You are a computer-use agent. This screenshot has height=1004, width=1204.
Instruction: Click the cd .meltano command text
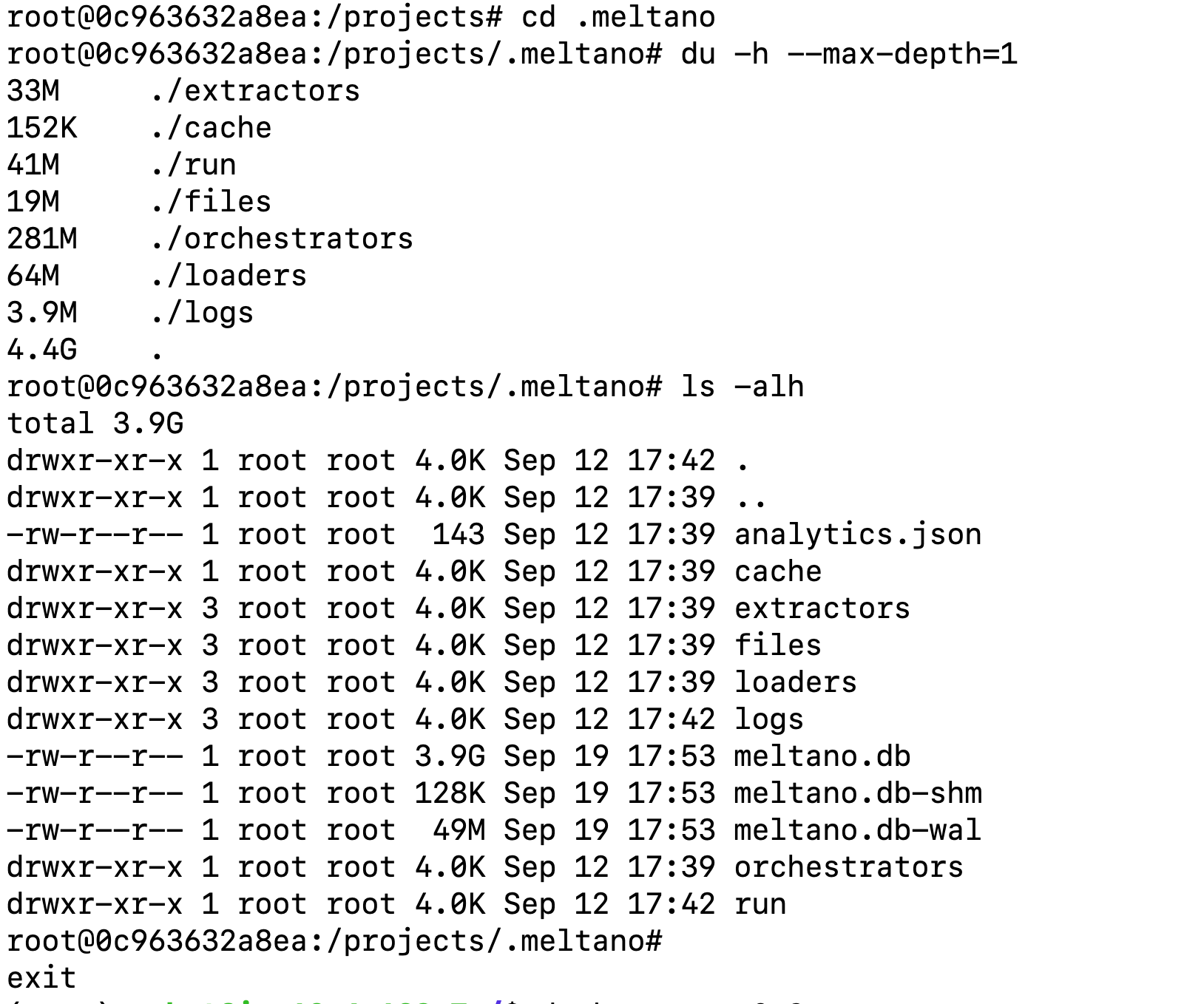(x=618, y=17)
